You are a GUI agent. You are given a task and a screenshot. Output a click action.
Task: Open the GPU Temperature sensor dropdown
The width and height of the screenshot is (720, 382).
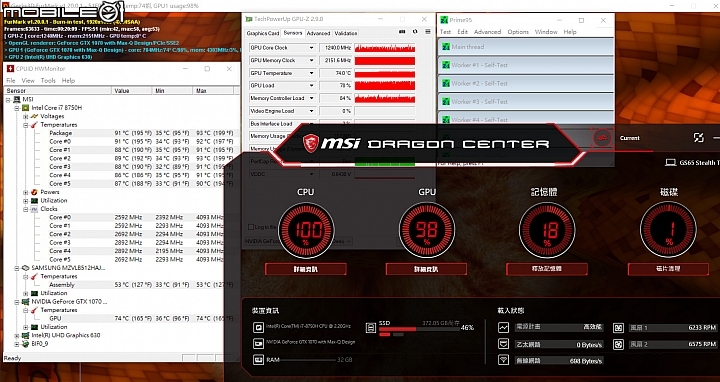click(311, 73)
